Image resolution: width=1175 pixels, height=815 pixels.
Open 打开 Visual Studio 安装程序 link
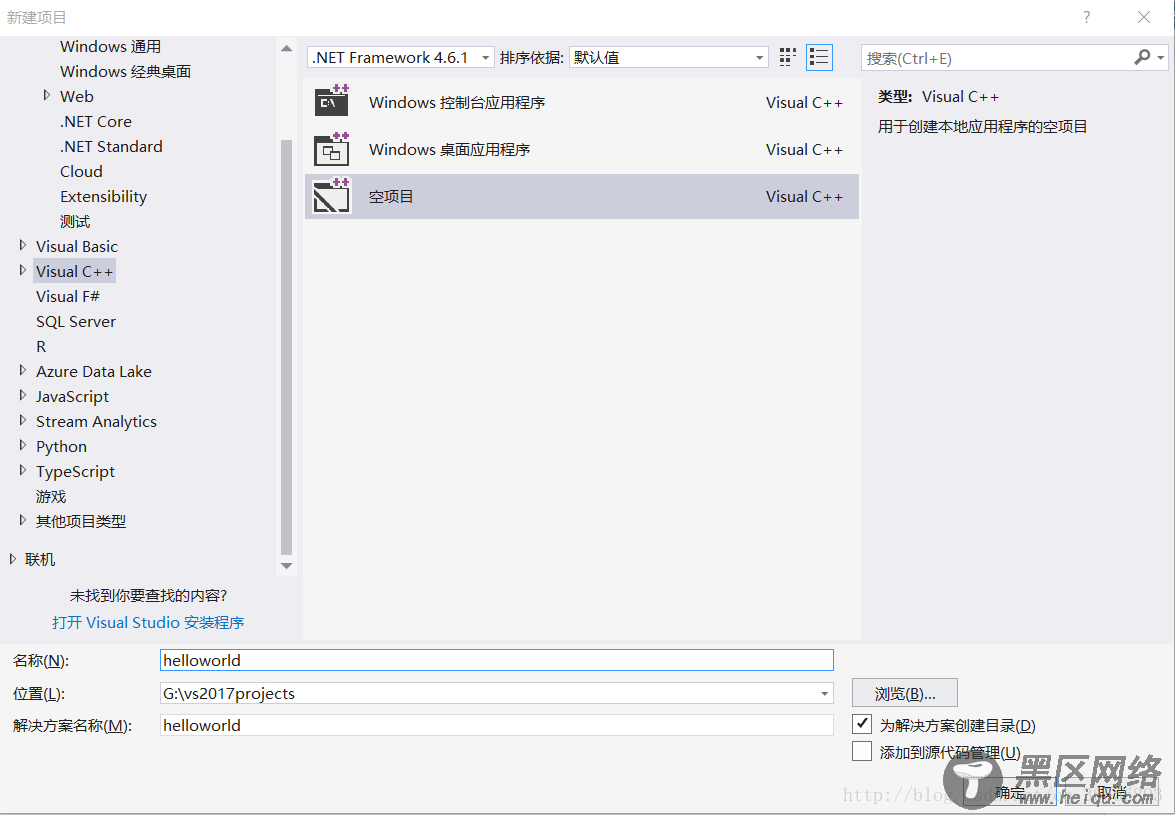(148, 622)
